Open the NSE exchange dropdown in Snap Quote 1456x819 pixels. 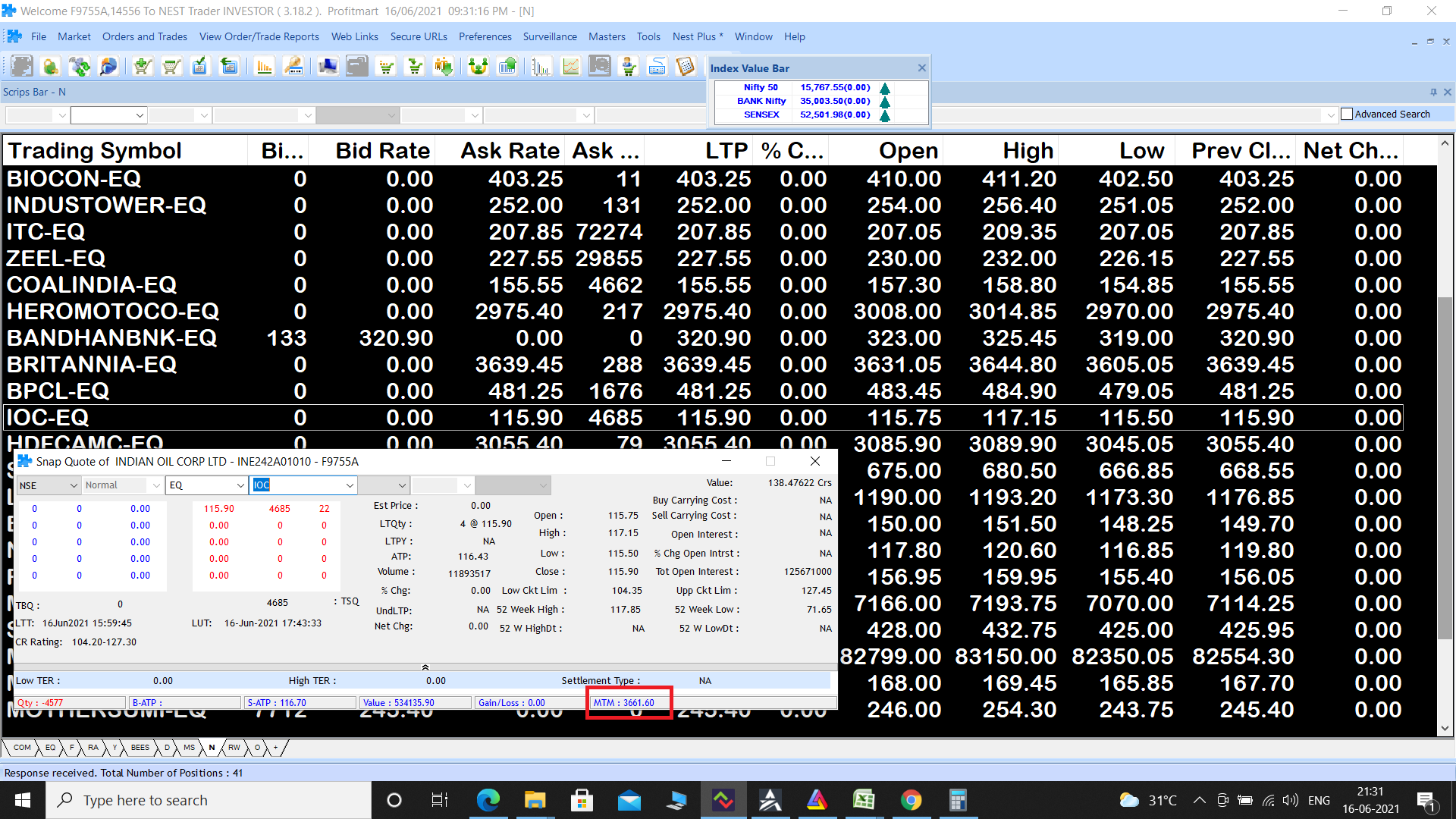pyautogui.click(x=74, y=485)
